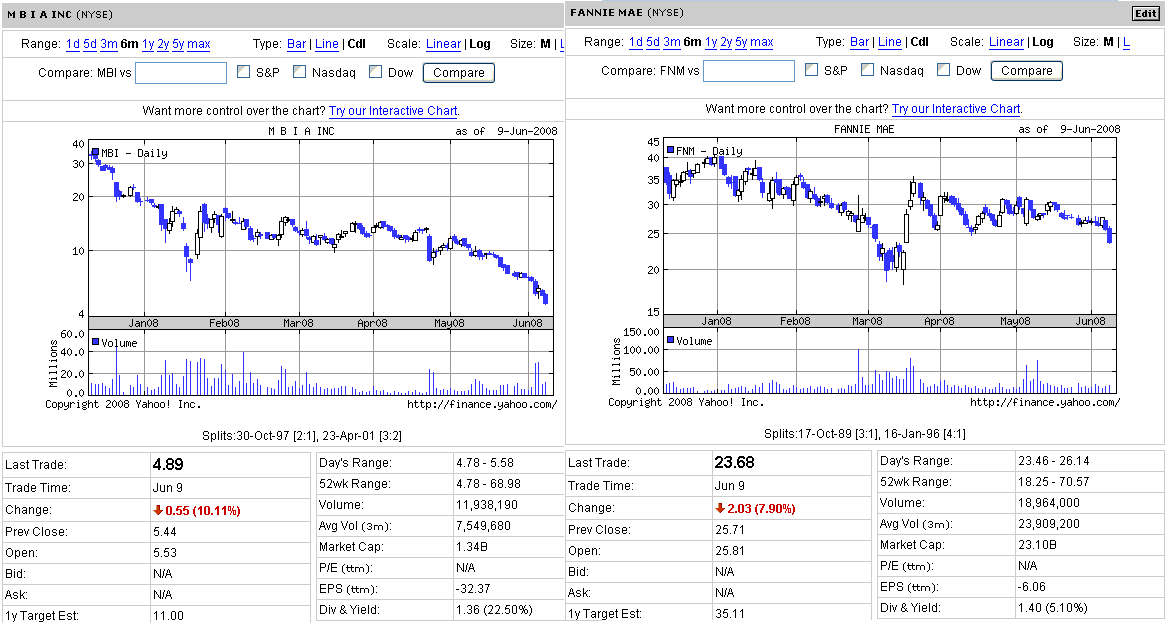1166x623 pixels.
Task: Click the FNM compare symbol input field
Action: [749, 71]
